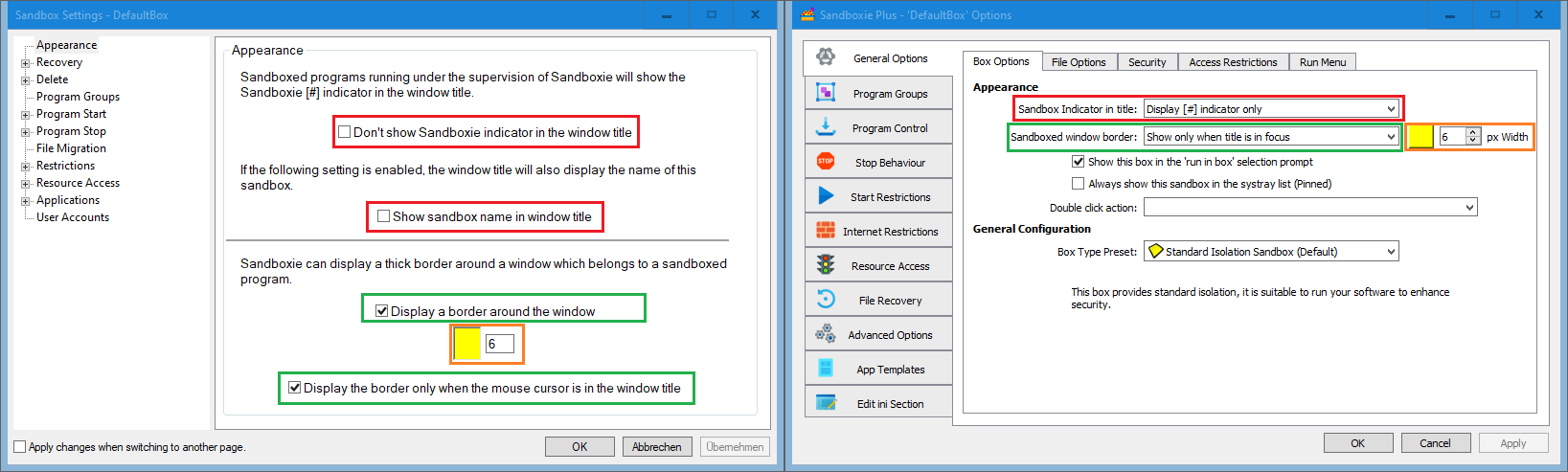Open Internet Restrictions firewall icon
This screenshot has height=472, width=1568.
tap(825, 230)
